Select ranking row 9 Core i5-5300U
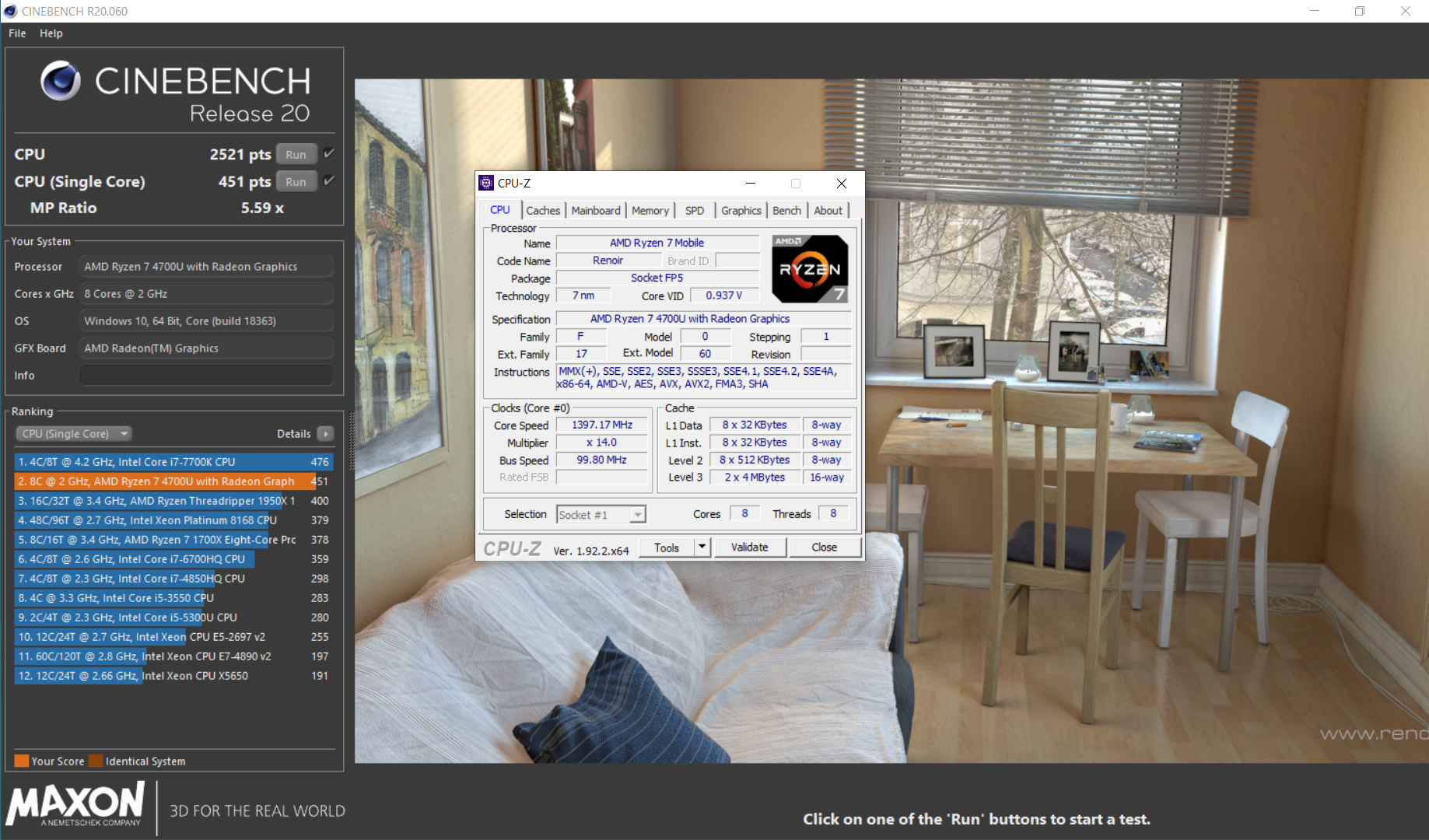The height and width of the screenshot is (840, 1429). coord(174,617)
